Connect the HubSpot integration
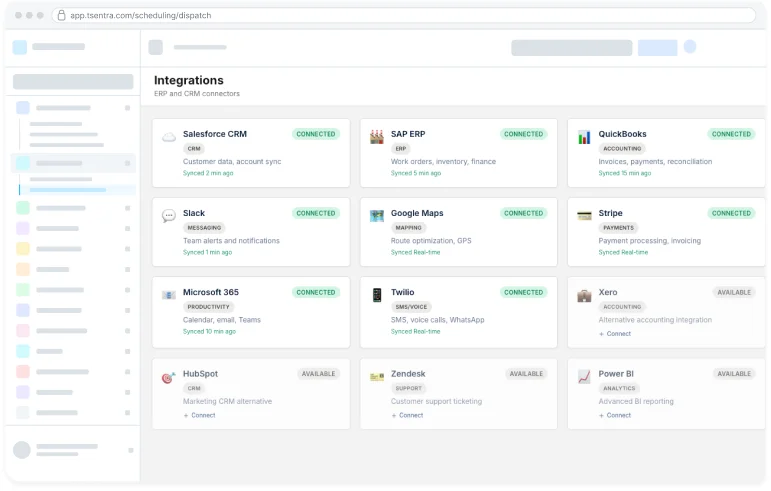771x491 pixels. [199, 415]
